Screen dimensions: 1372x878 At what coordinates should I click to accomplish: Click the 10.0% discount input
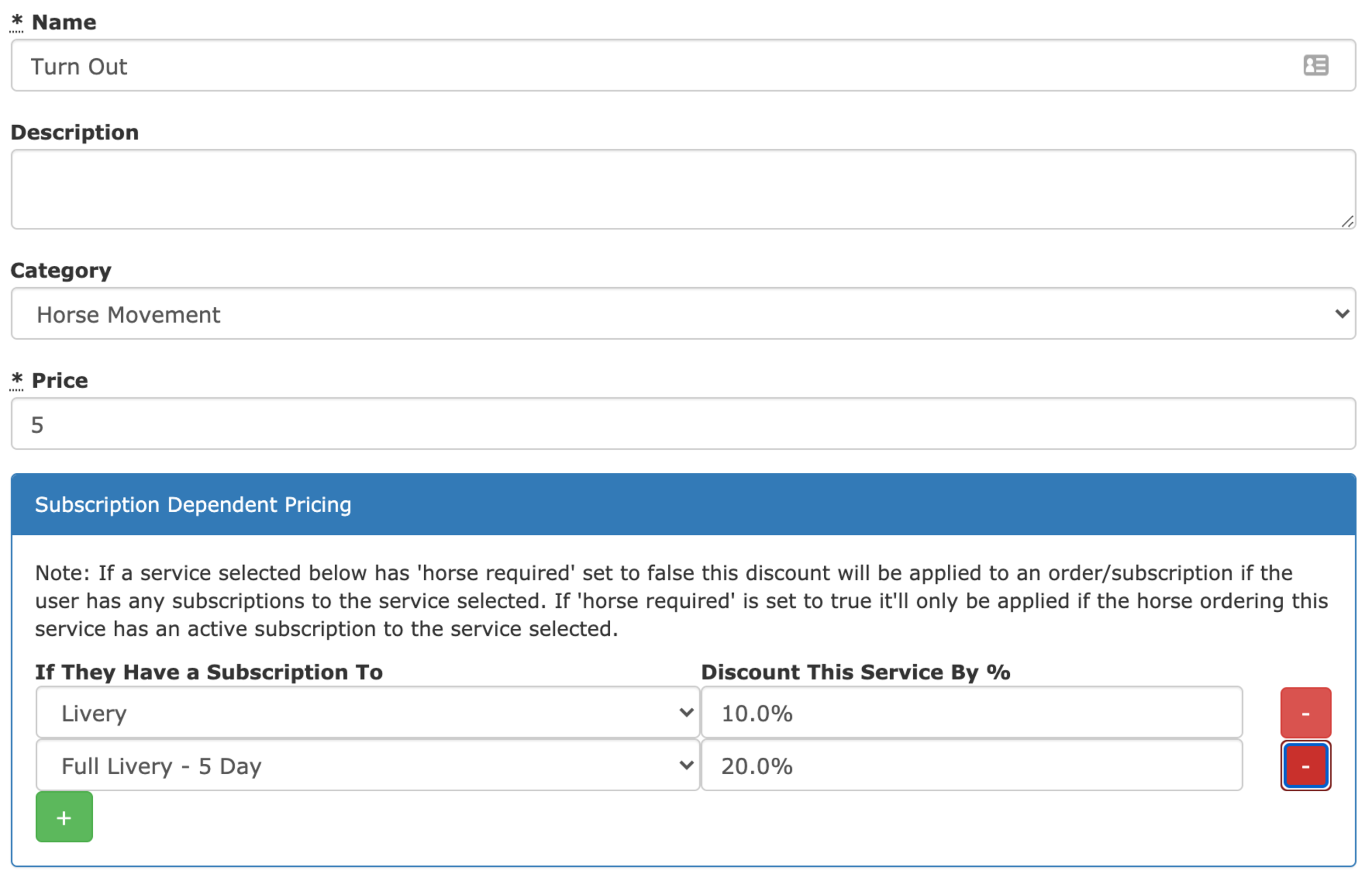[x=971, y=713]
